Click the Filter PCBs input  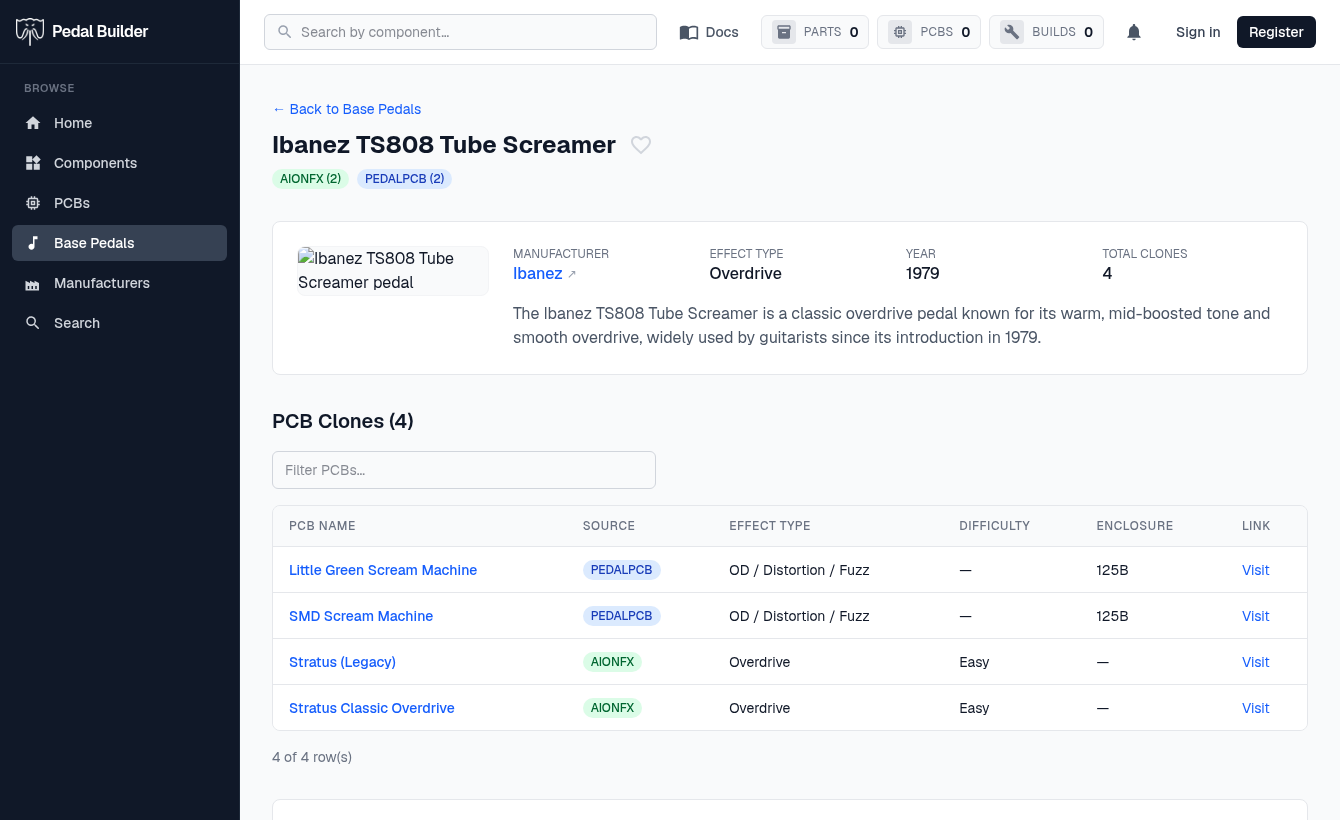[464, 470]
